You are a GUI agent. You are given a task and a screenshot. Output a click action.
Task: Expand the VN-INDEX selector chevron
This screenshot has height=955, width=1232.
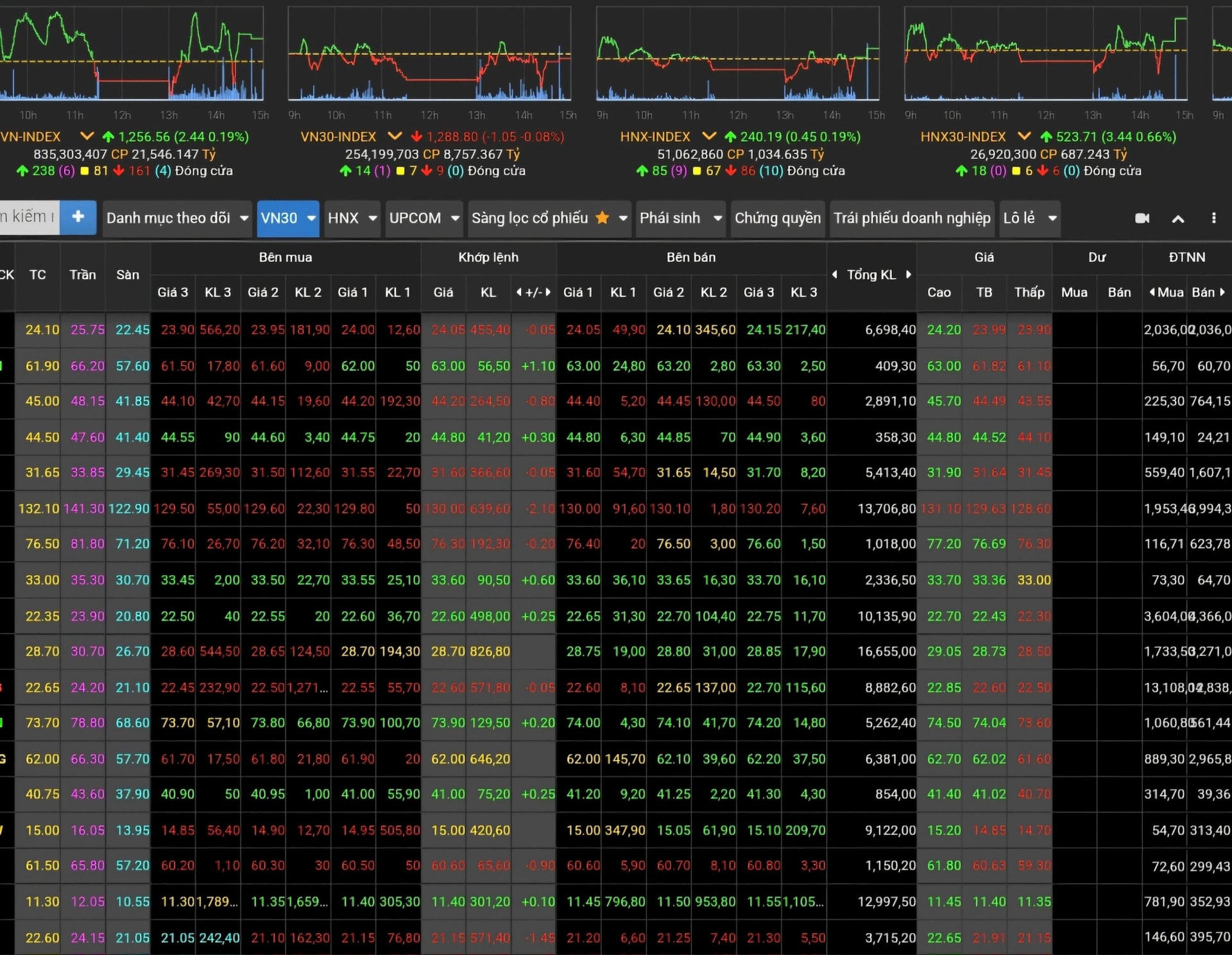pos(87,136)
